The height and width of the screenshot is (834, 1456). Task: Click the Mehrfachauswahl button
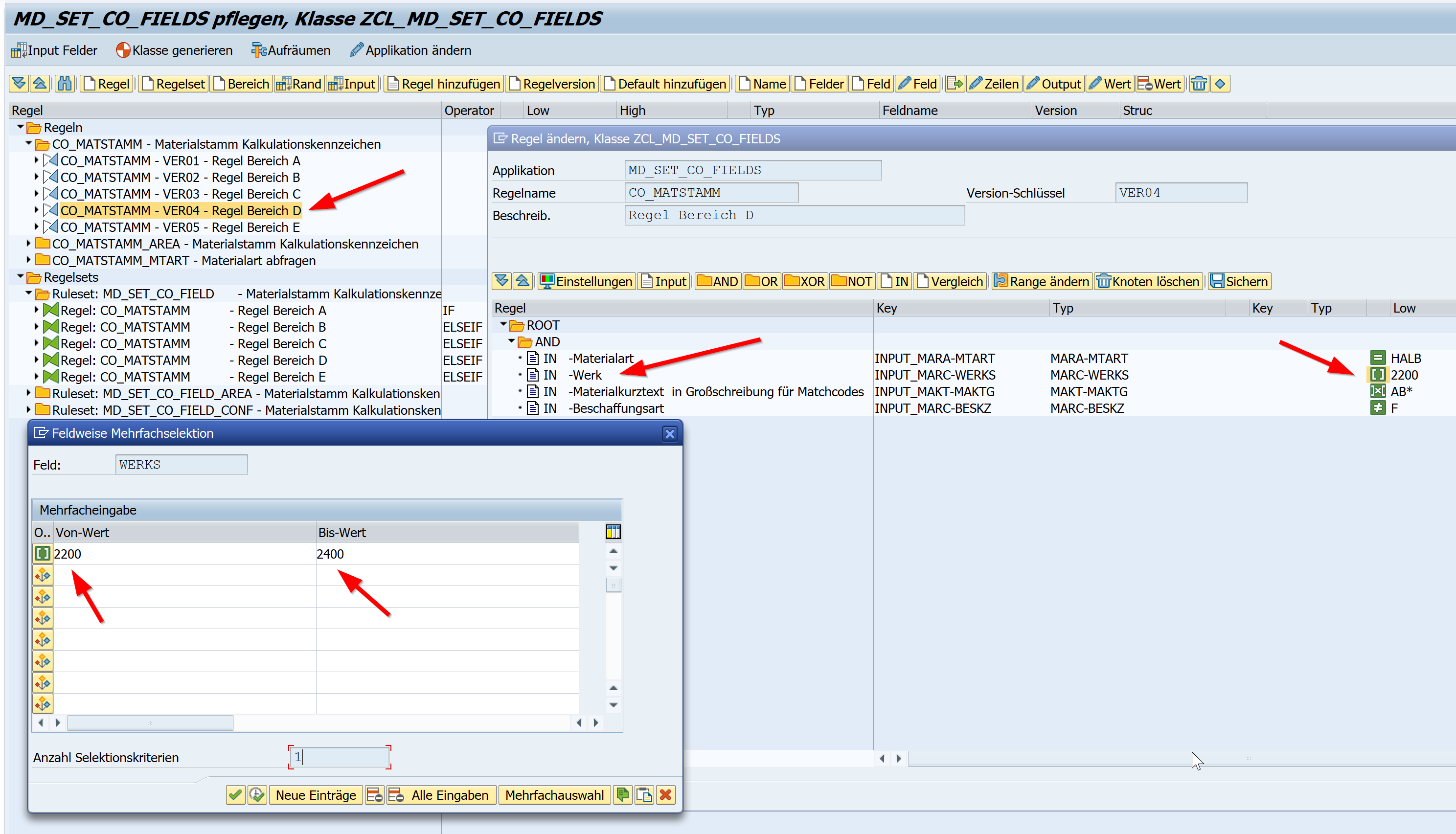pos(554,794)
